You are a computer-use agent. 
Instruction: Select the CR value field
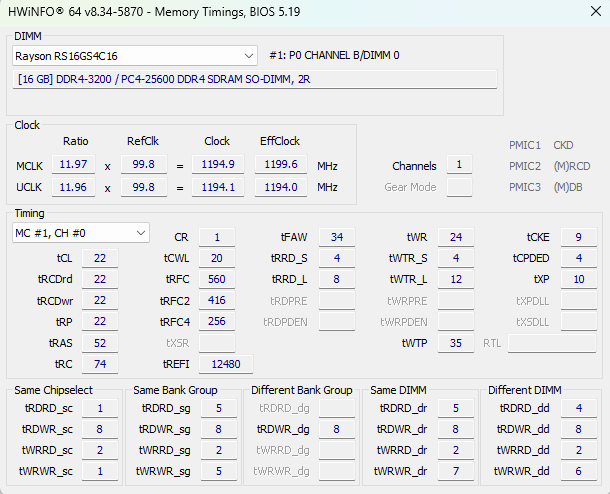click(217, 237)
